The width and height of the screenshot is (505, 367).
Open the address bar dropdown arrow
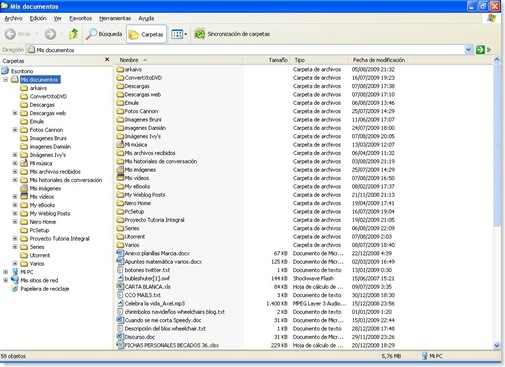[468, 50]
